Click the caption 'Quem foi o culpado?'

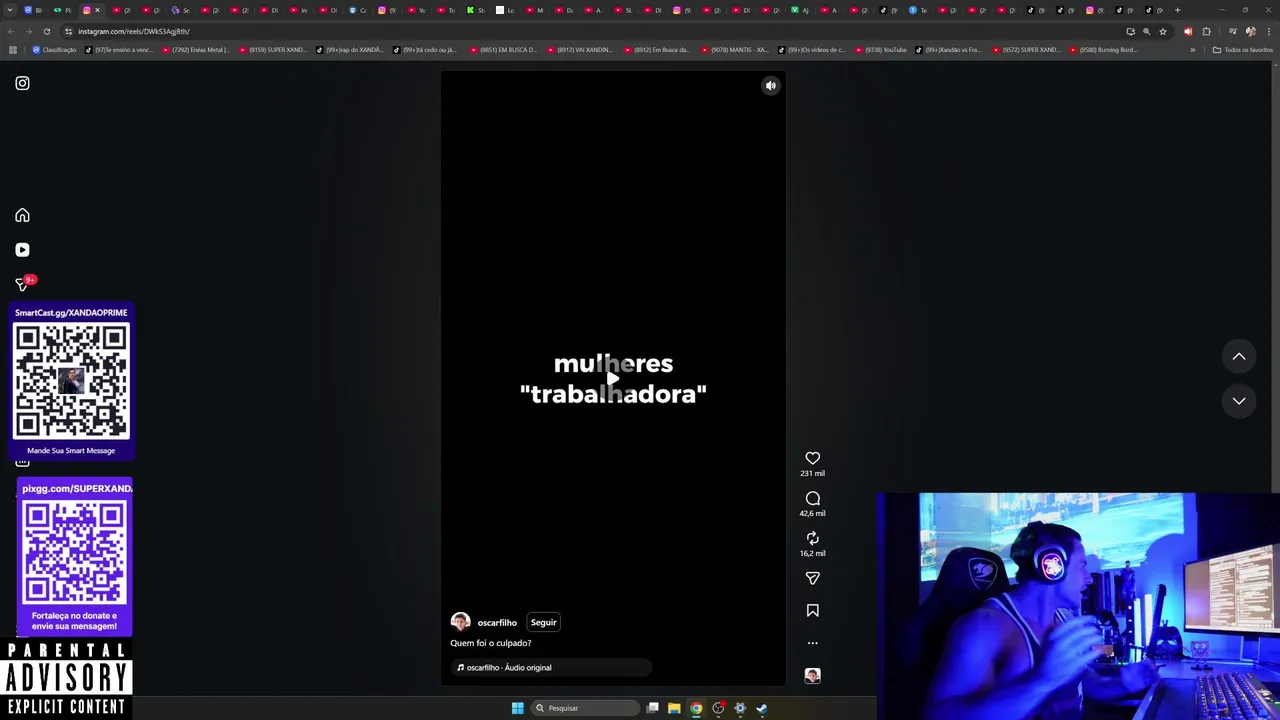coord(491,643)
